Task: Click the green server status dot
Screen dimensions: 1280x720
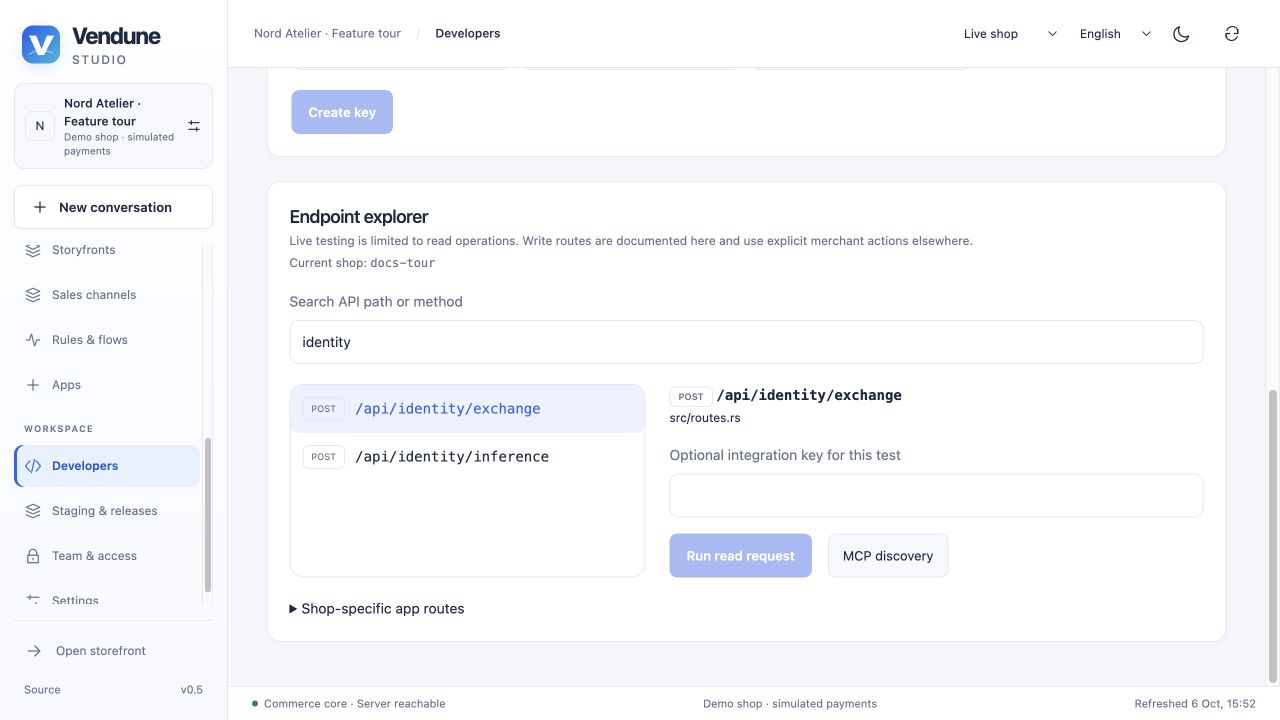Action: (x=255, y=703)
